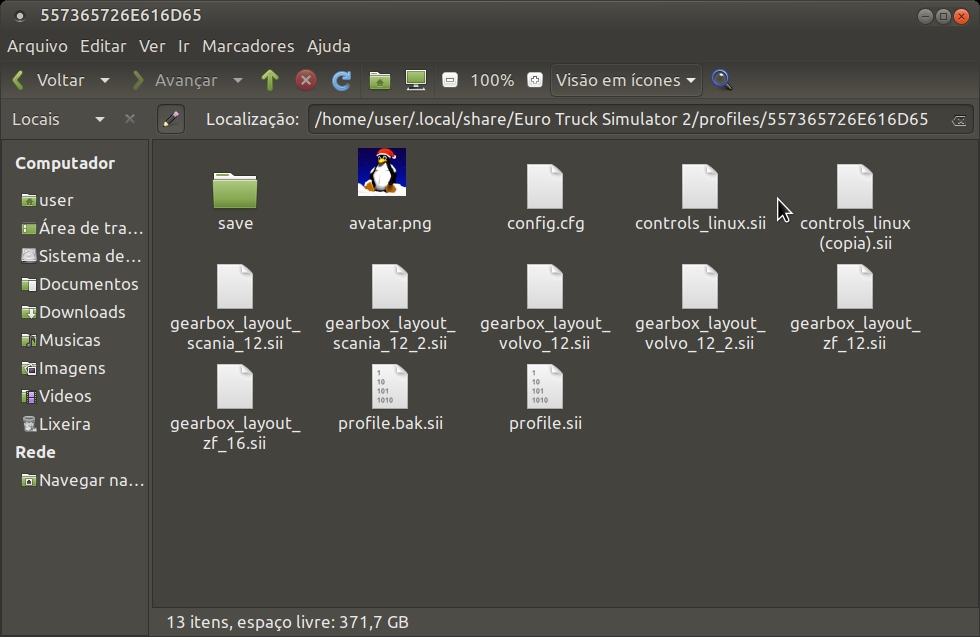Open the Marcadores menu

[248, 46]
